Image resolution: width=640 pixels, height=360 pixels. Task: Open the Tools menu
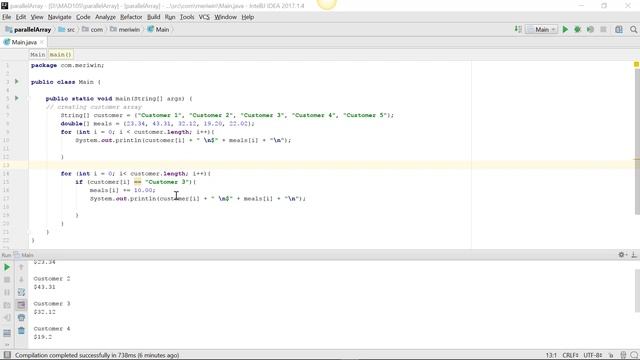[187, 17]
